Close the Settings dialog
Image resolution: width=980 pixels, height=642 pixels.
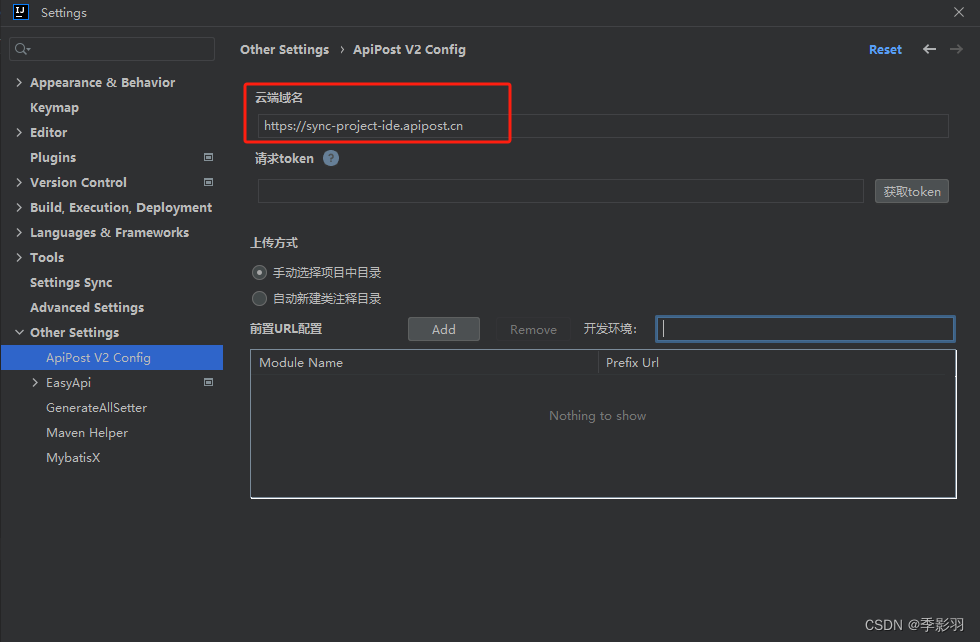(x=959, y=12)
